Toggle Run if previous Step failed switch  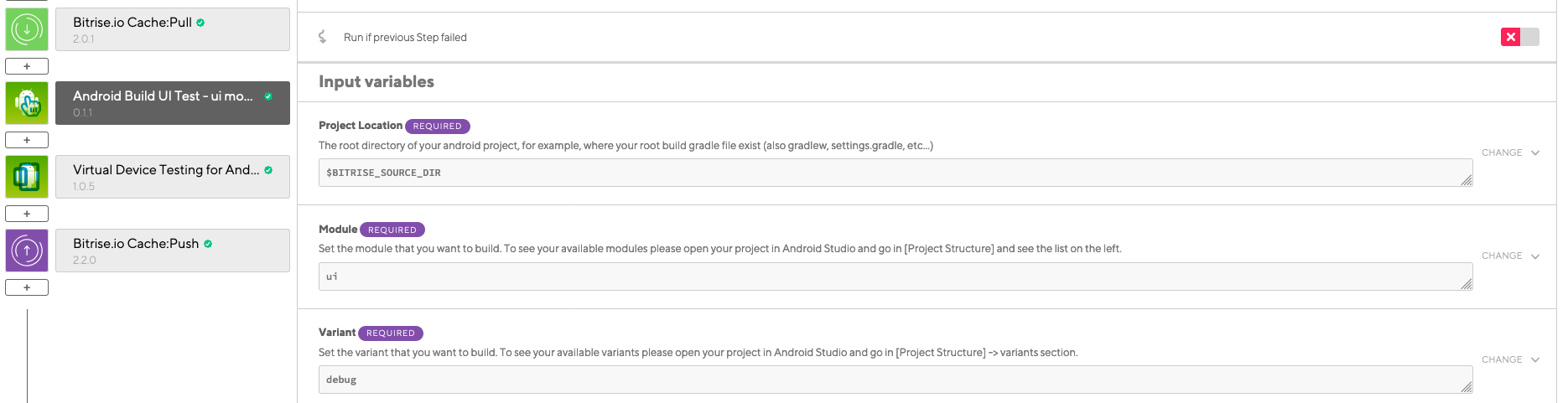point(1519,37)
